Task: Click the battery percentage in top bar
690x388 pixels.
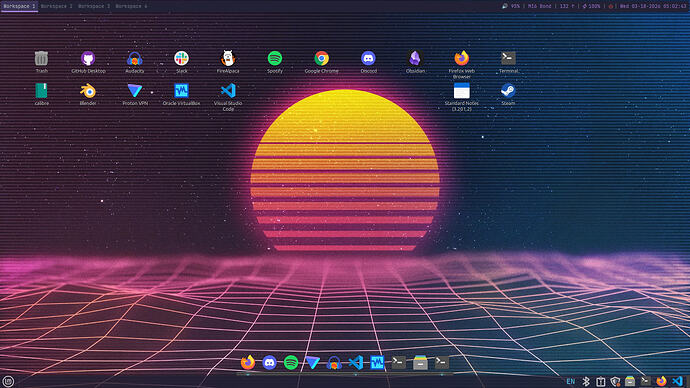Action: pos(591,6)
